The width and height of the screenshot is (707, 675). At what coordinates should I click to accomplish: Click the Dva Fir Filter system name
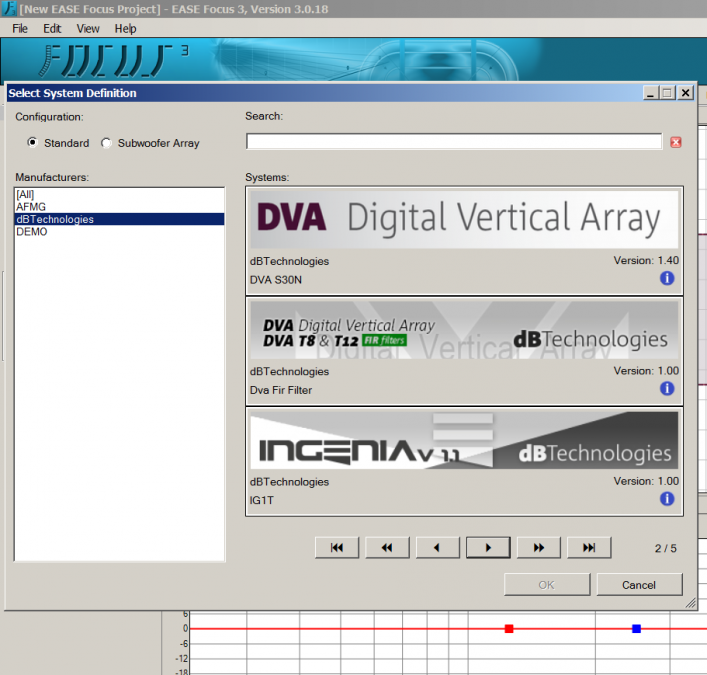281,390
